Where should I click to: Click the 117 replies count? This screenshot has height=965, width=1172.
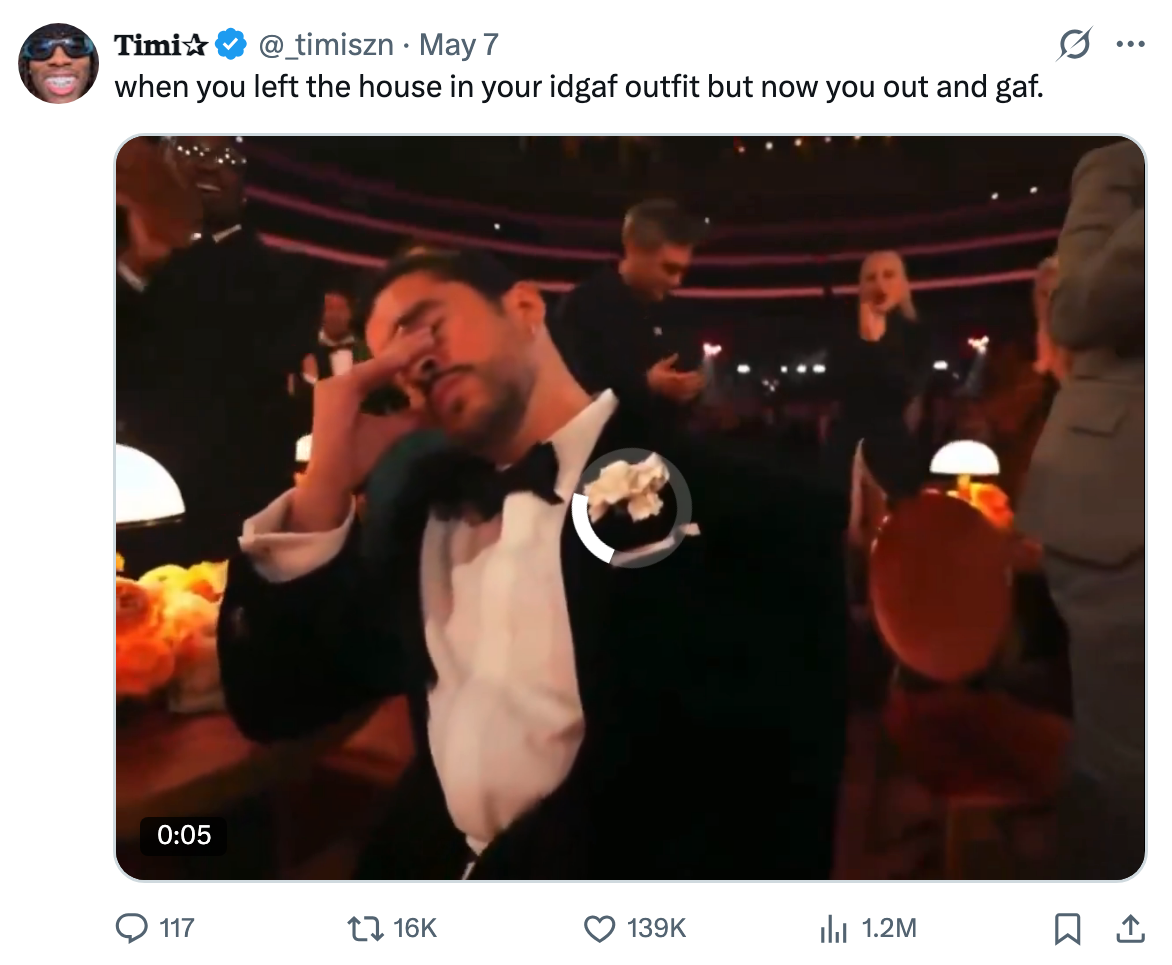pos(176,928)
